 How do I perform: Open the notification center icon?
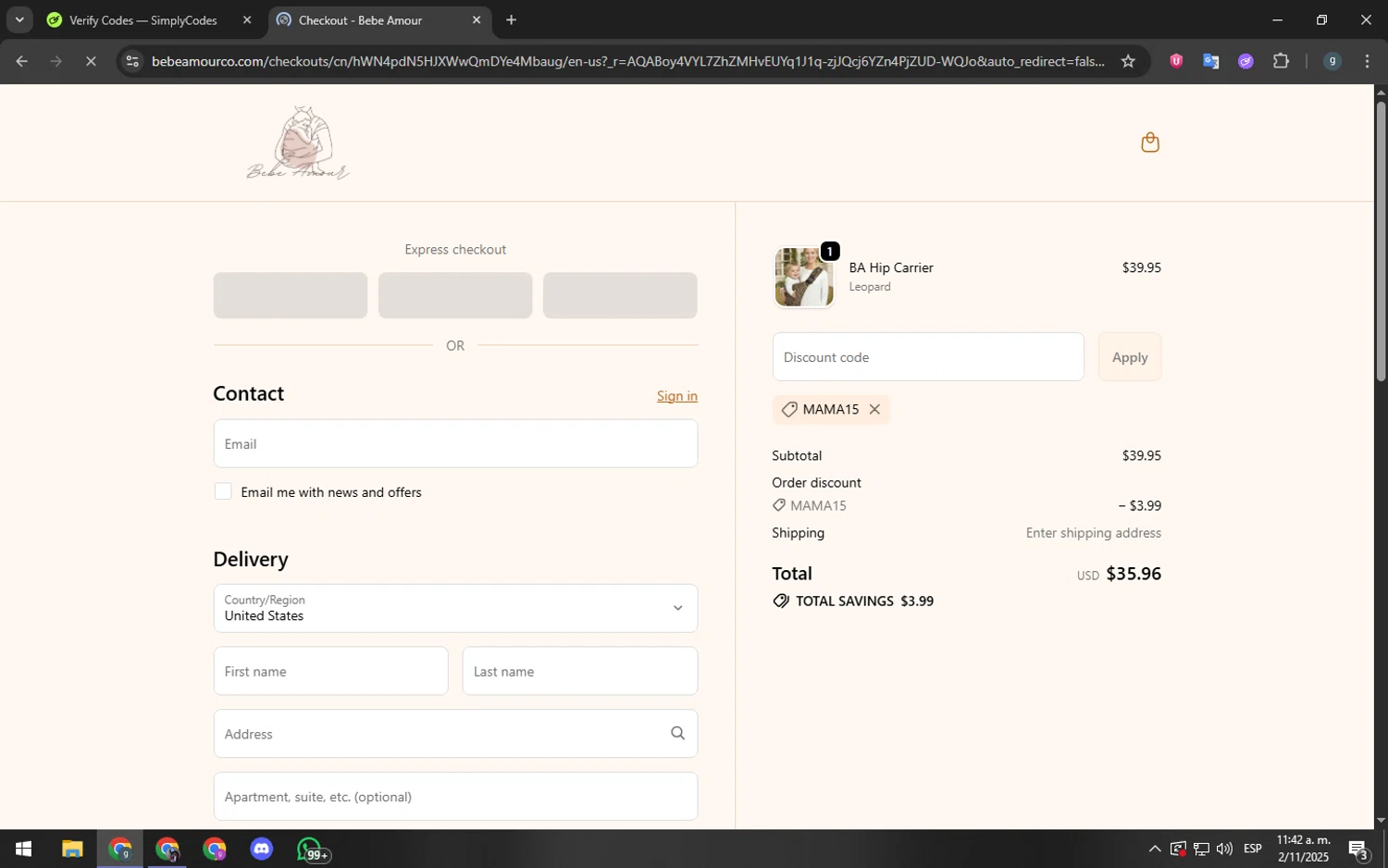point(1358,849)
